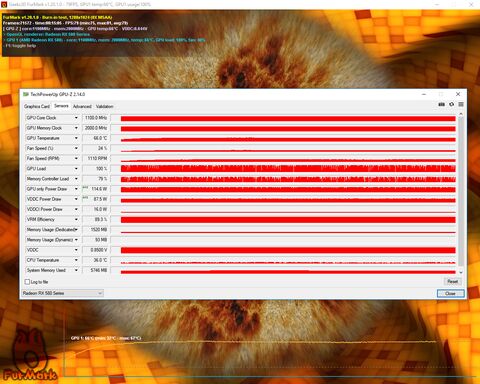Open the Radeon RX 580 Series GPU selector
Viewport: 480px width, 384px height.
pyautogui.click(x=62, y=293)
